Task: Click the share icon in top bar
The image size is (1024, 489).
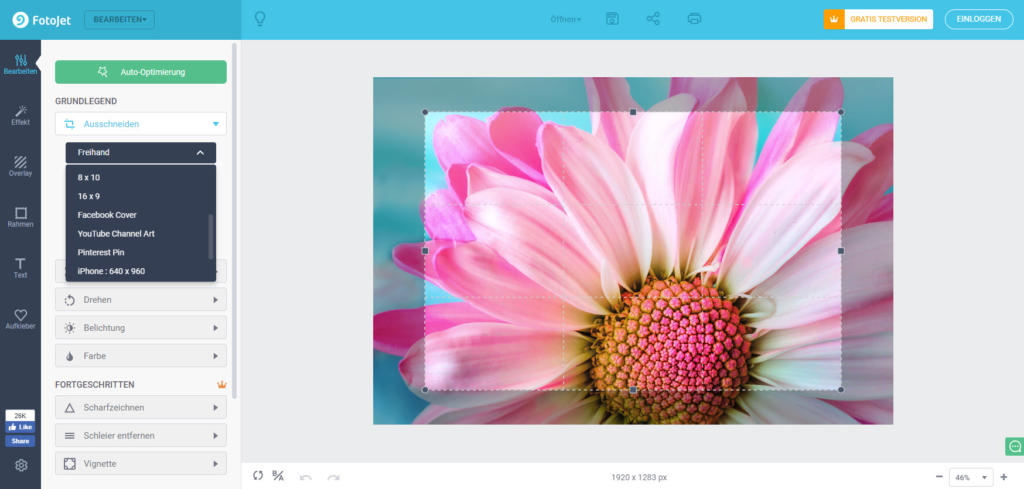Action: pos(653,19)
